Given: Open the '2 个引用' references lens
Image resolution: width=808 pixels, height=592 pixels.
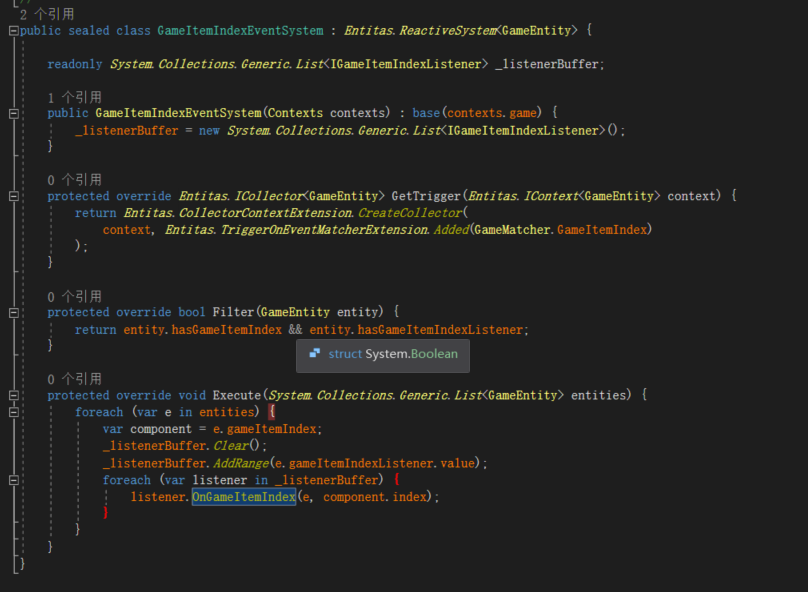Looking at the screenshot, I should coord(47,14).
